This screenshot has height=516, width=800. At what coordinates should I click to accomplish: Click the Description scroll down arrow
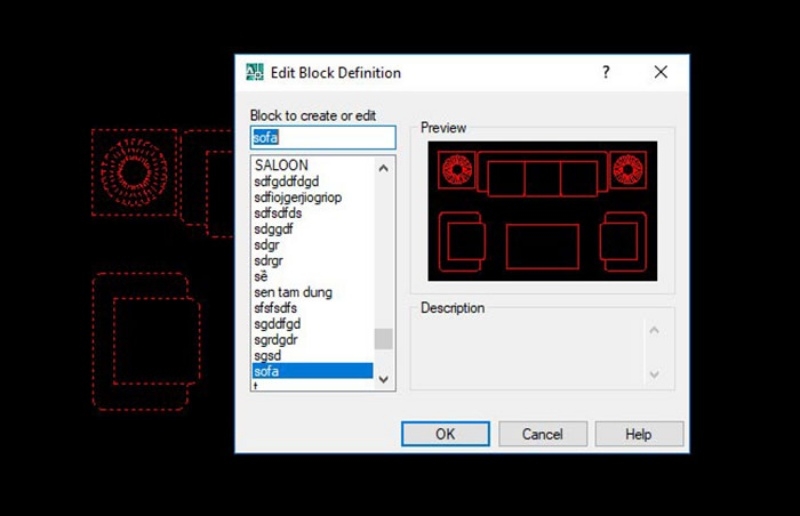pyautogui.click(x=655, y=375)
